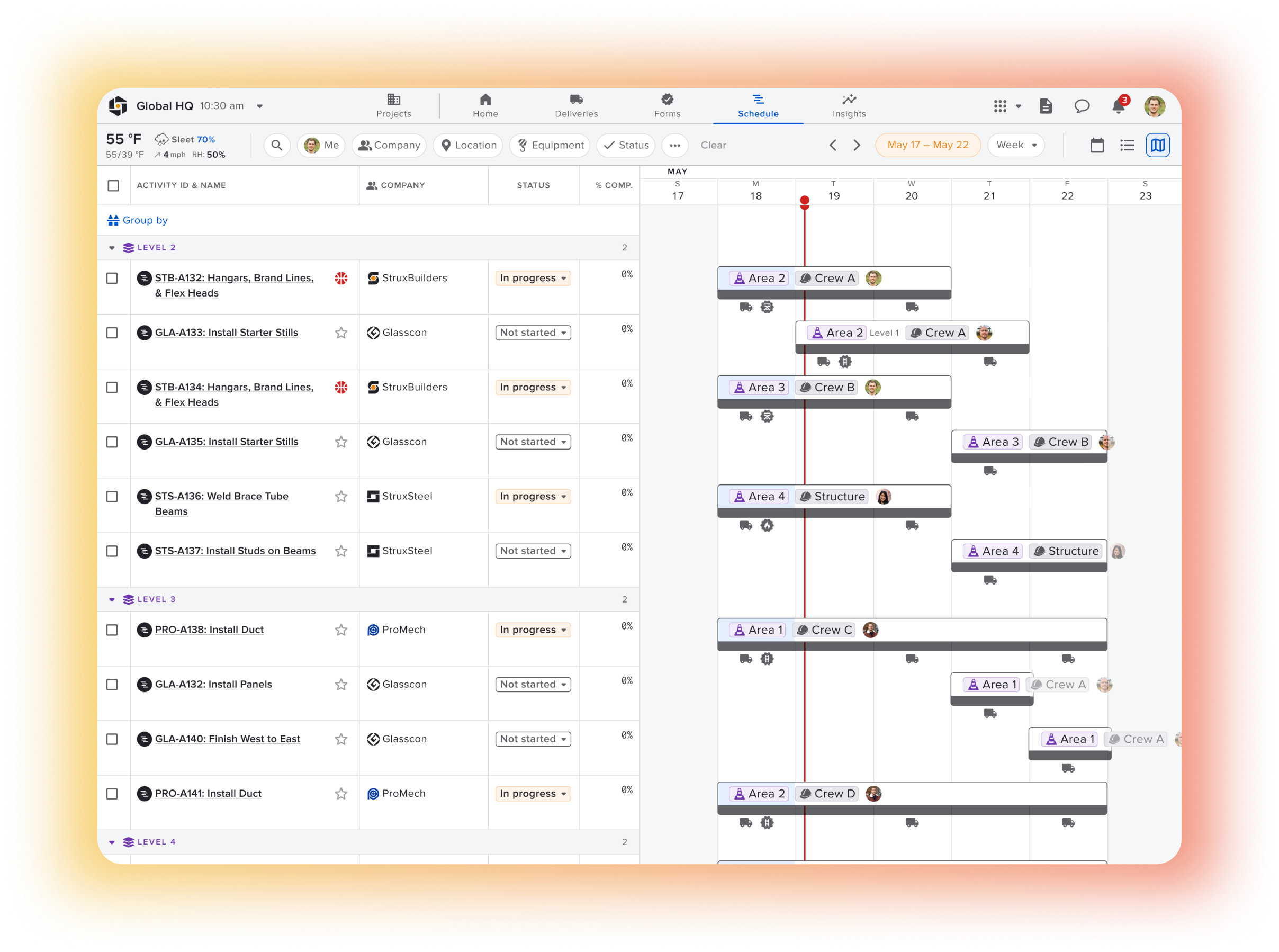The image size is (1279, 952).
Task: Toggle the select-all checkbox in header
Action: (x=113, y=185)
